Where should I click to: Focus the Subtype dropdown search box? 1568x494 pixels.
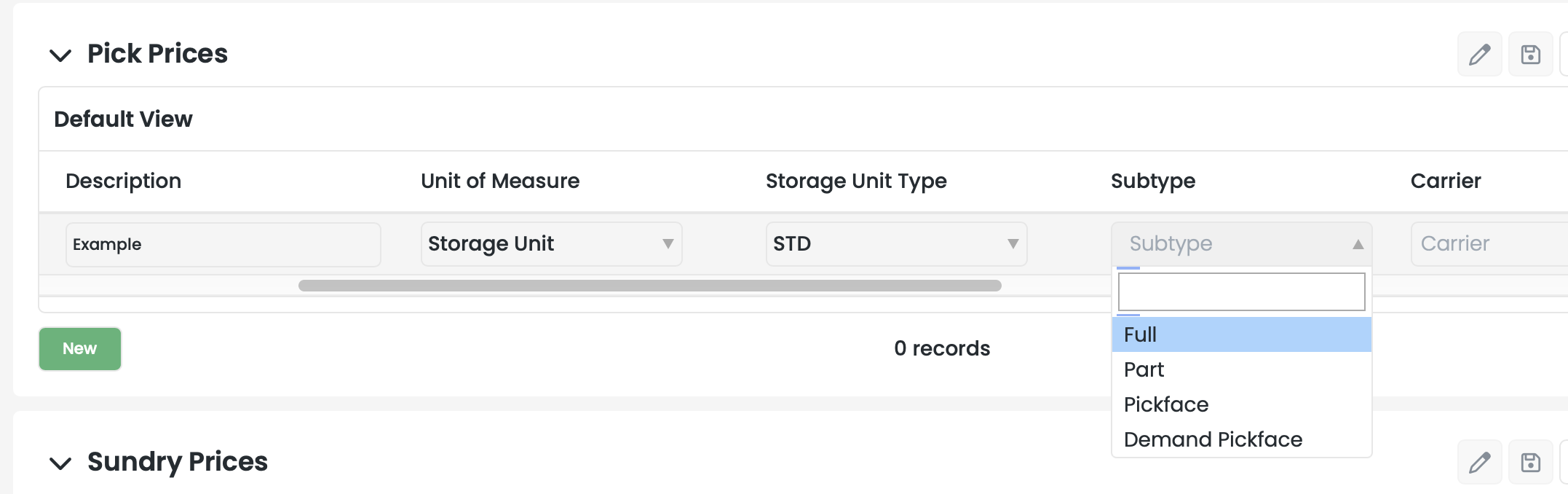tap(1241, 292)
